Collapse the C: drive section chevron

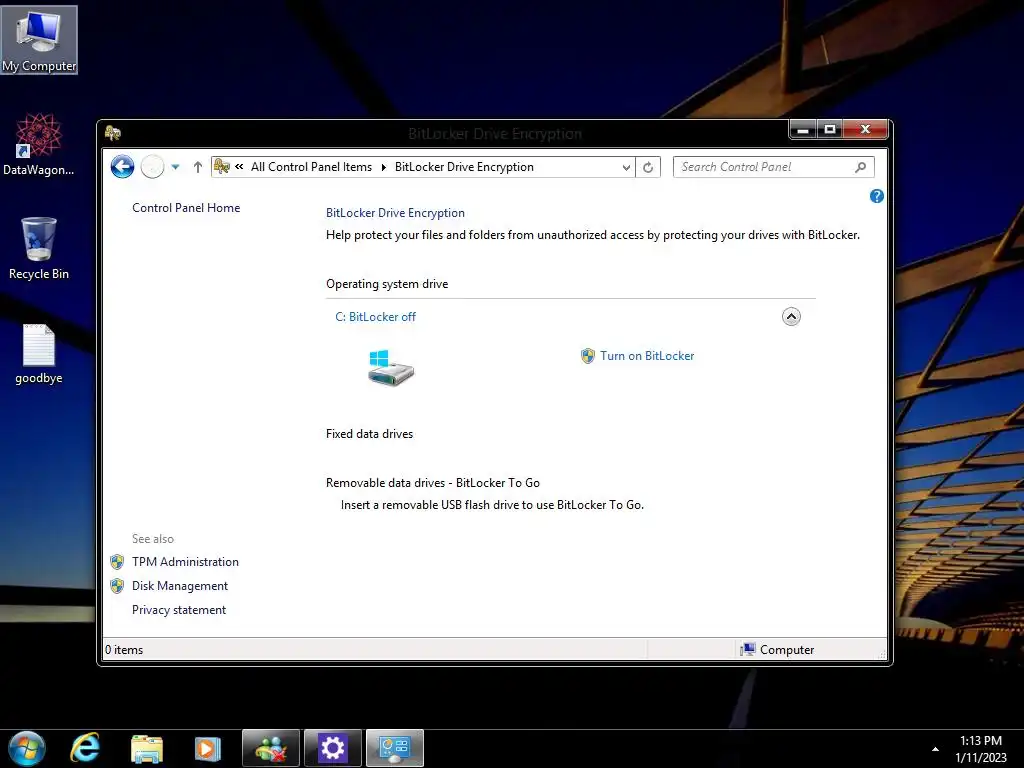791,317
